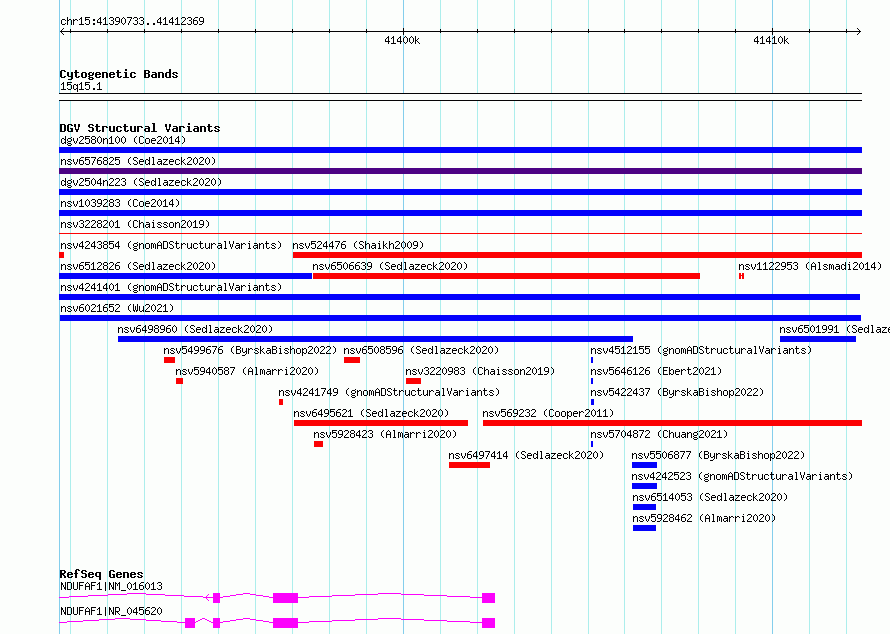
Task: Click the red nsv569232 variant bar
Action: 673,423
